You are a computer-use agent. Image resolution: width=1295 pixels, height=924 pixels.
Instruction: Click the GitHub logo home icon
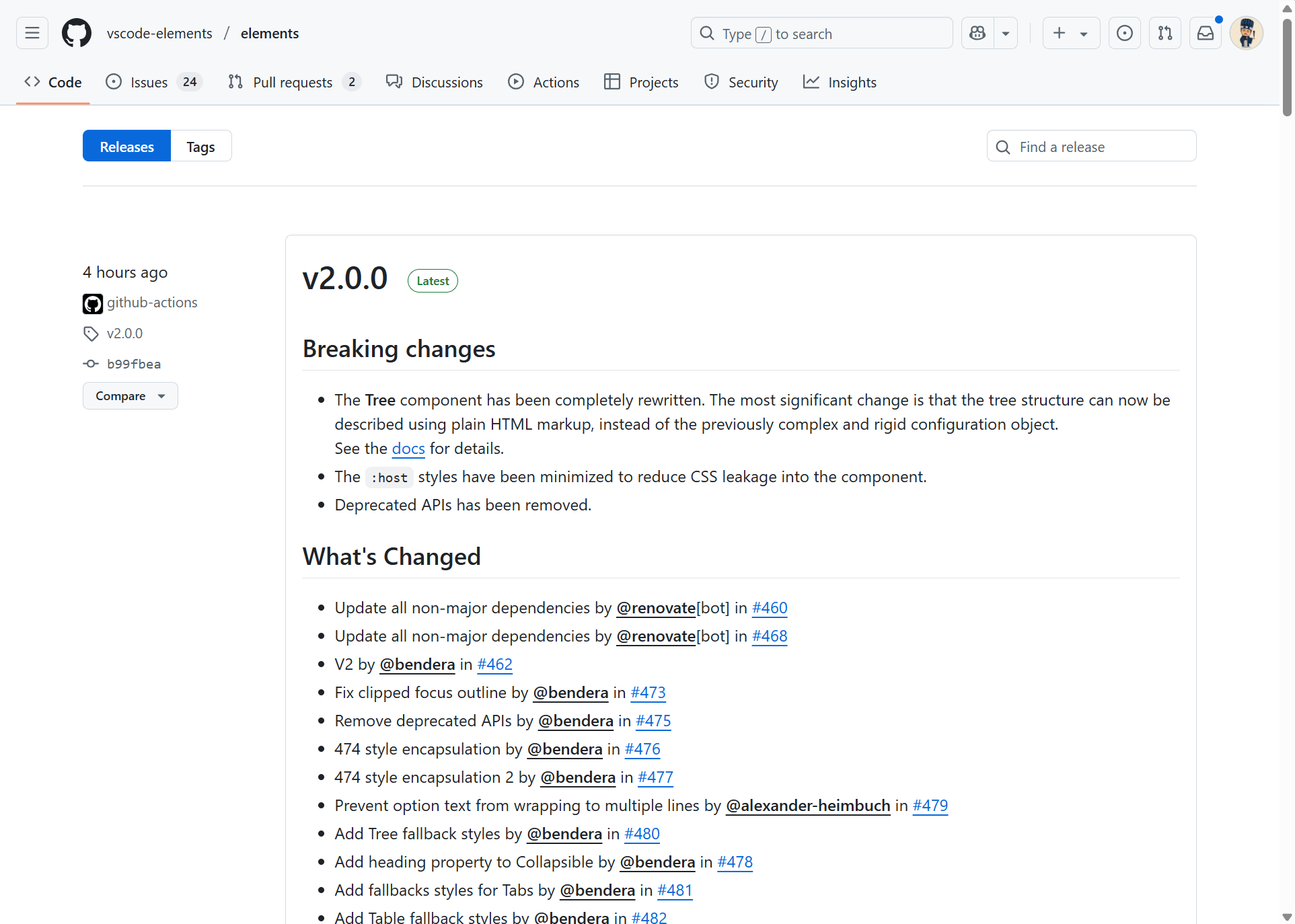coord(77,33)
